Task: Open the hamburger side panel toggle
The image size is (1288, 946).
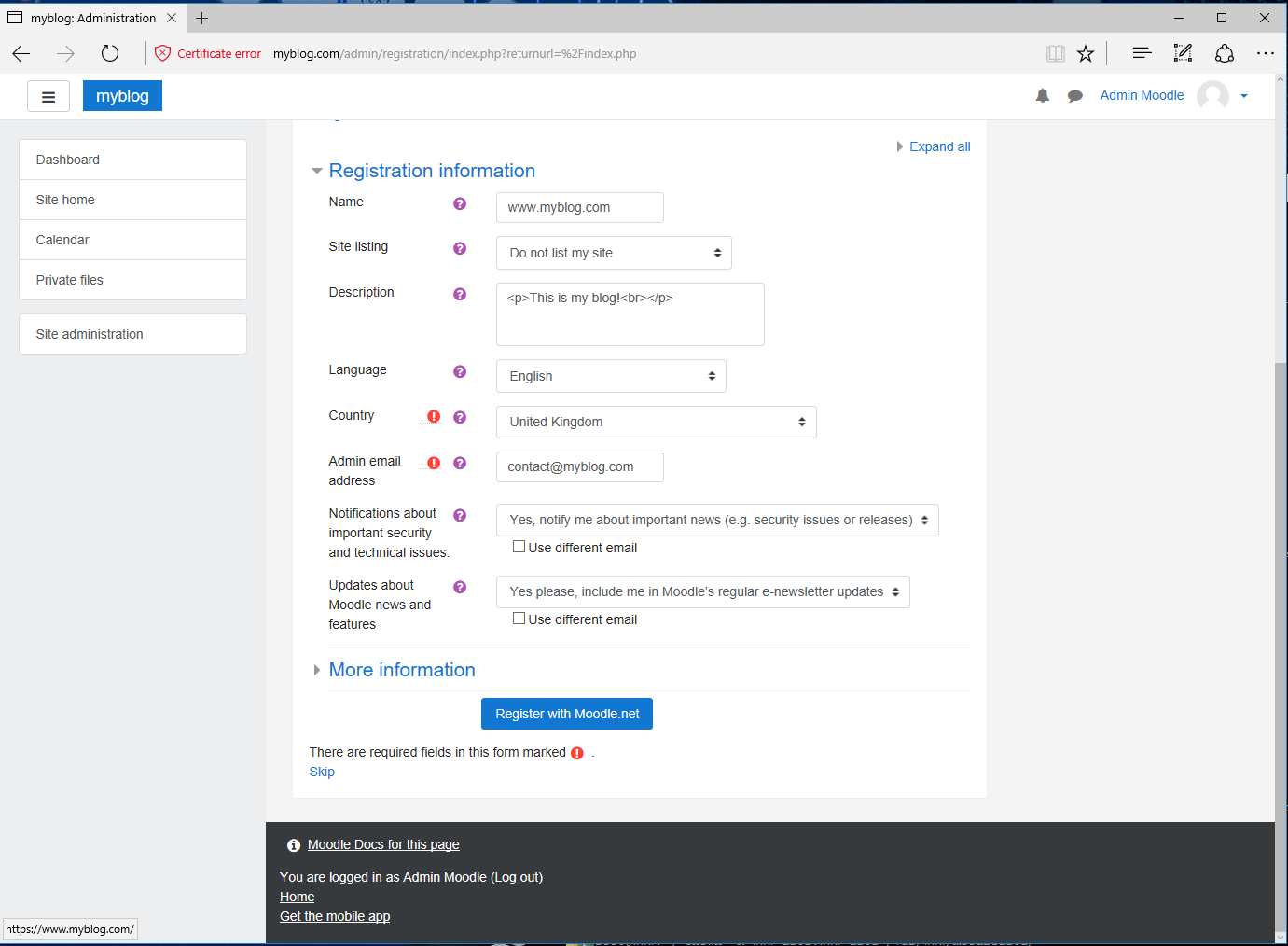Action: click(x=48, y=96)
